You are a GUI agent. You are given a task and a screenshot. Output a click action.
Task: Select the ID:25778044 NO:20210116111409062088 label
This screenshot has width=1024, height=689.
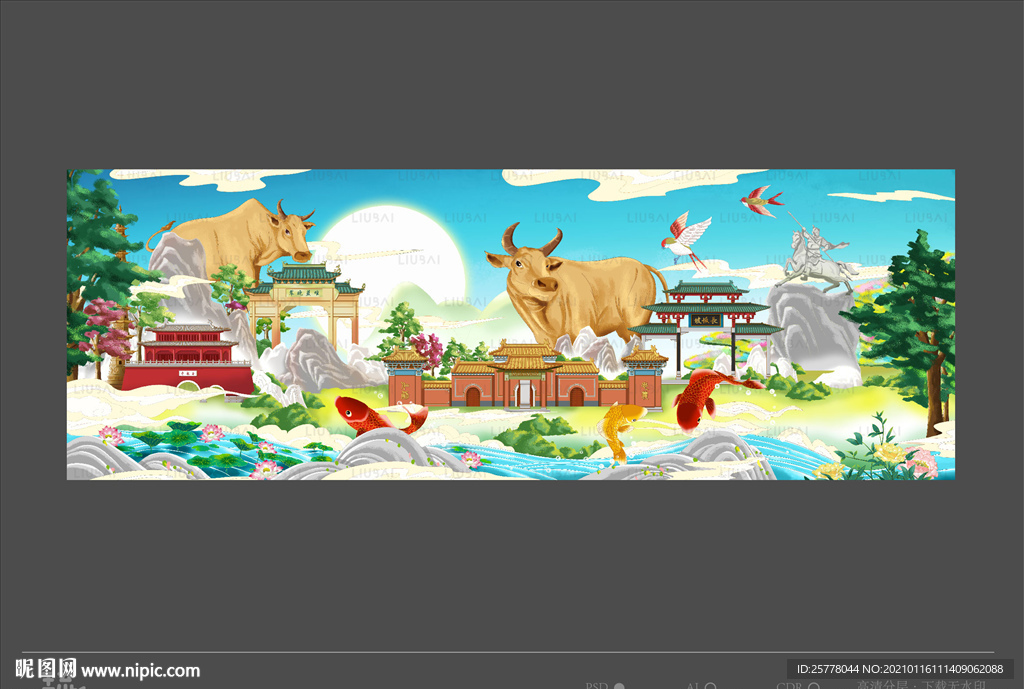point(900,669)
